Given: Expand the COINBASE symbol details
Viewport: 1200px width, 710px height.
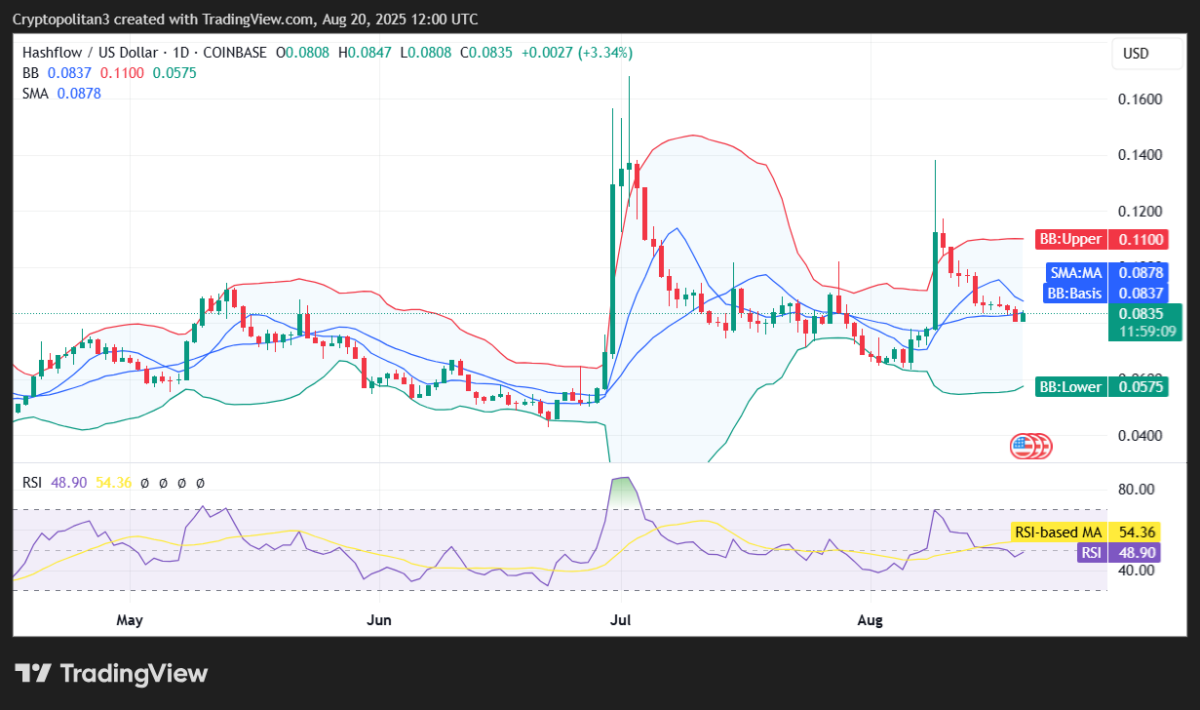Looking at the screenshot, I should click(x=234, y=52).
